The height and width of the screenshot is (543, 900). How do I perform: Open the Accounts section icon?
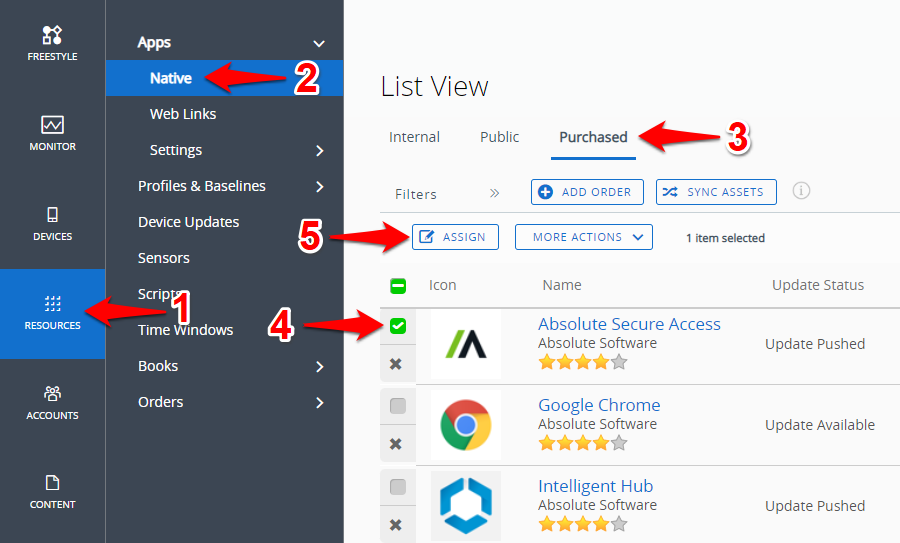click(x=52, y=394)
